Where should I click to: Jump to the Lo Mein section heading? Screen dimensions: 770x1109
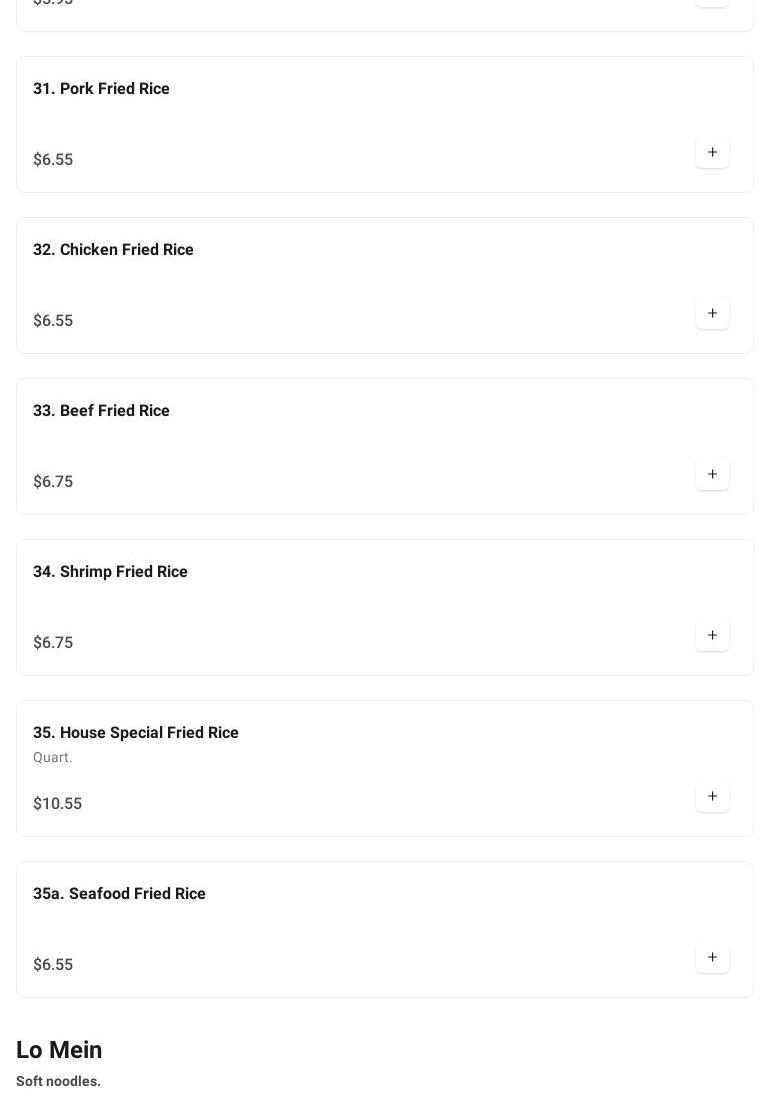pos(59,1050)
